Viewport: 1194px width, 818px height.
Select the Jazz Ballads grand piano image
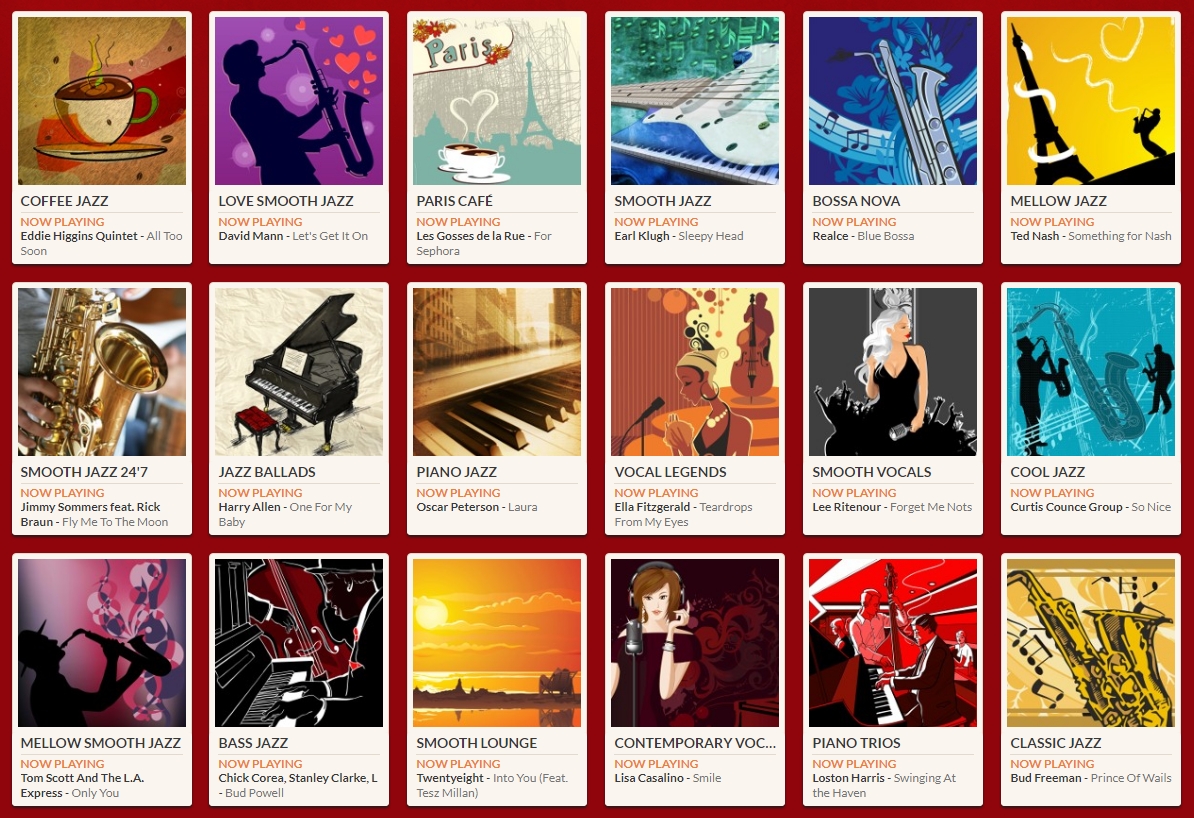(299, 372)
